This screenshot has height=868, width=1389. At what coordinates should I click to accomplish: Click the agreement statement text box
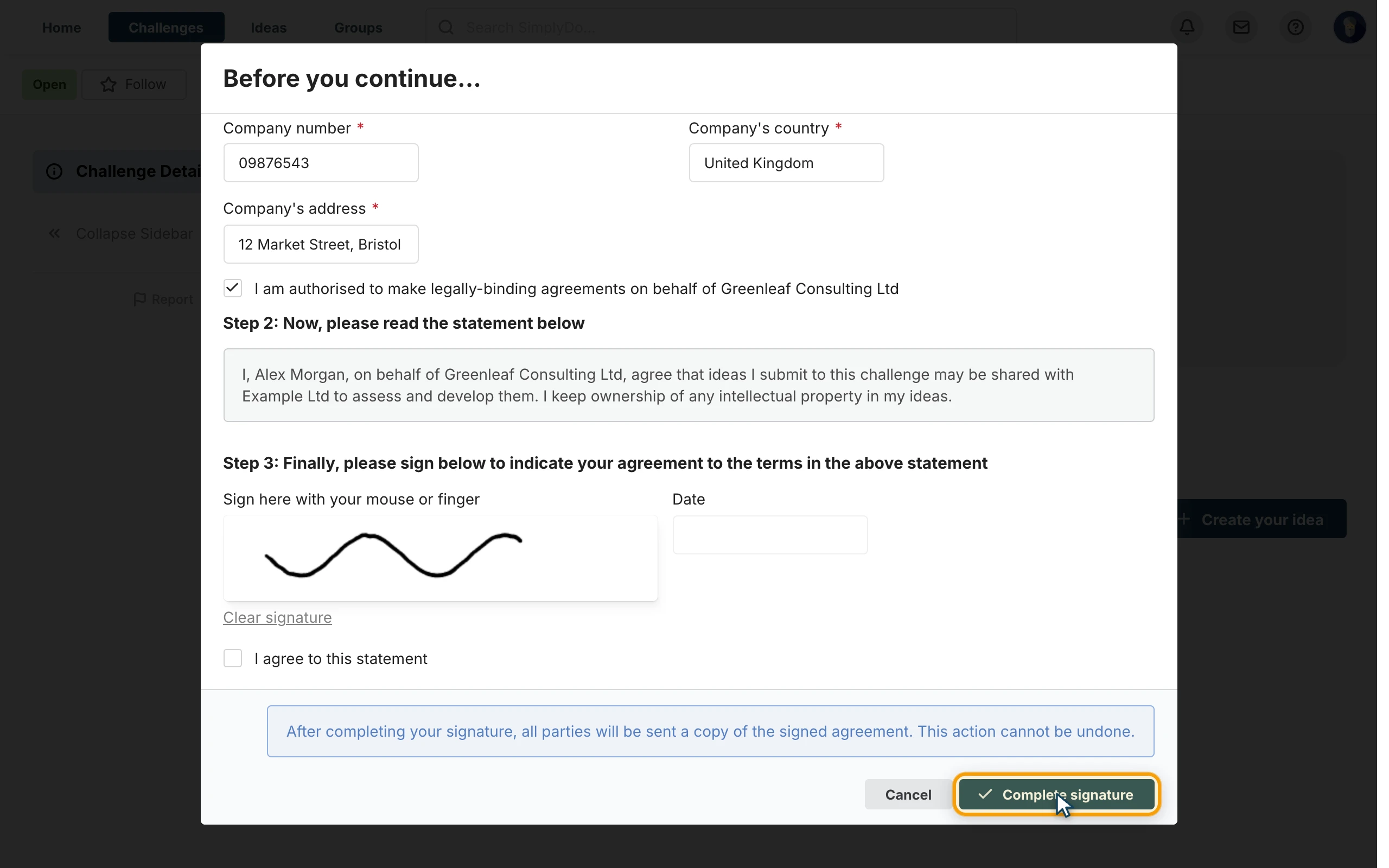click(688, 385)
